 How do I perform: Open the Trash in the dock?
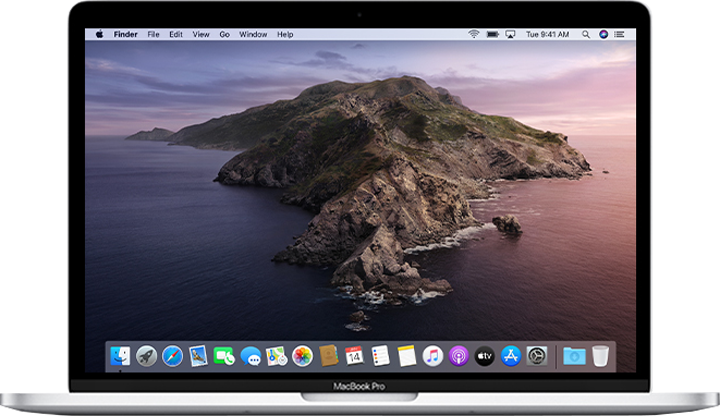point(600,356)
